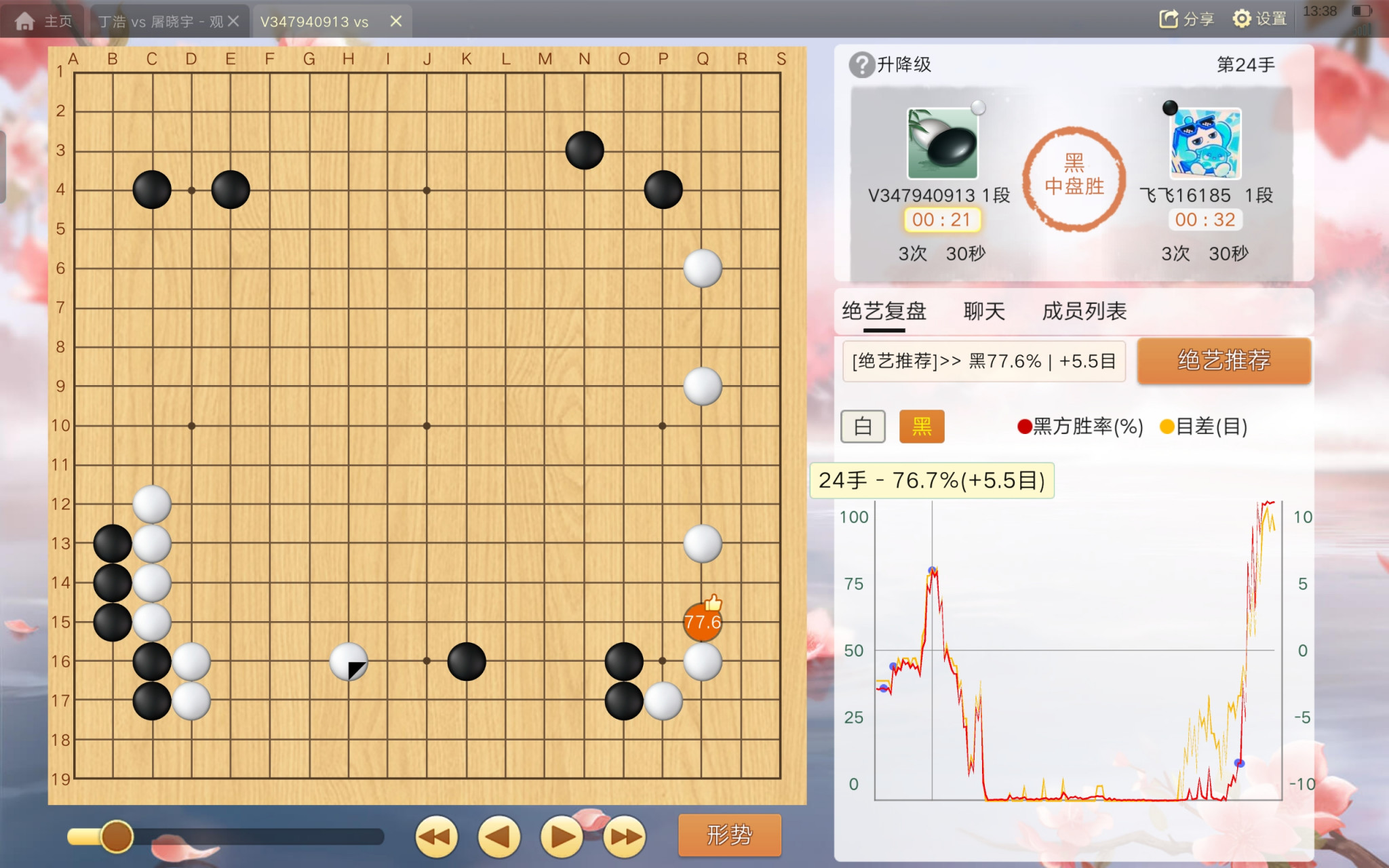Go to the 主页 home icon
Screen dimensions: 1389x868
(x=25, y=21)
